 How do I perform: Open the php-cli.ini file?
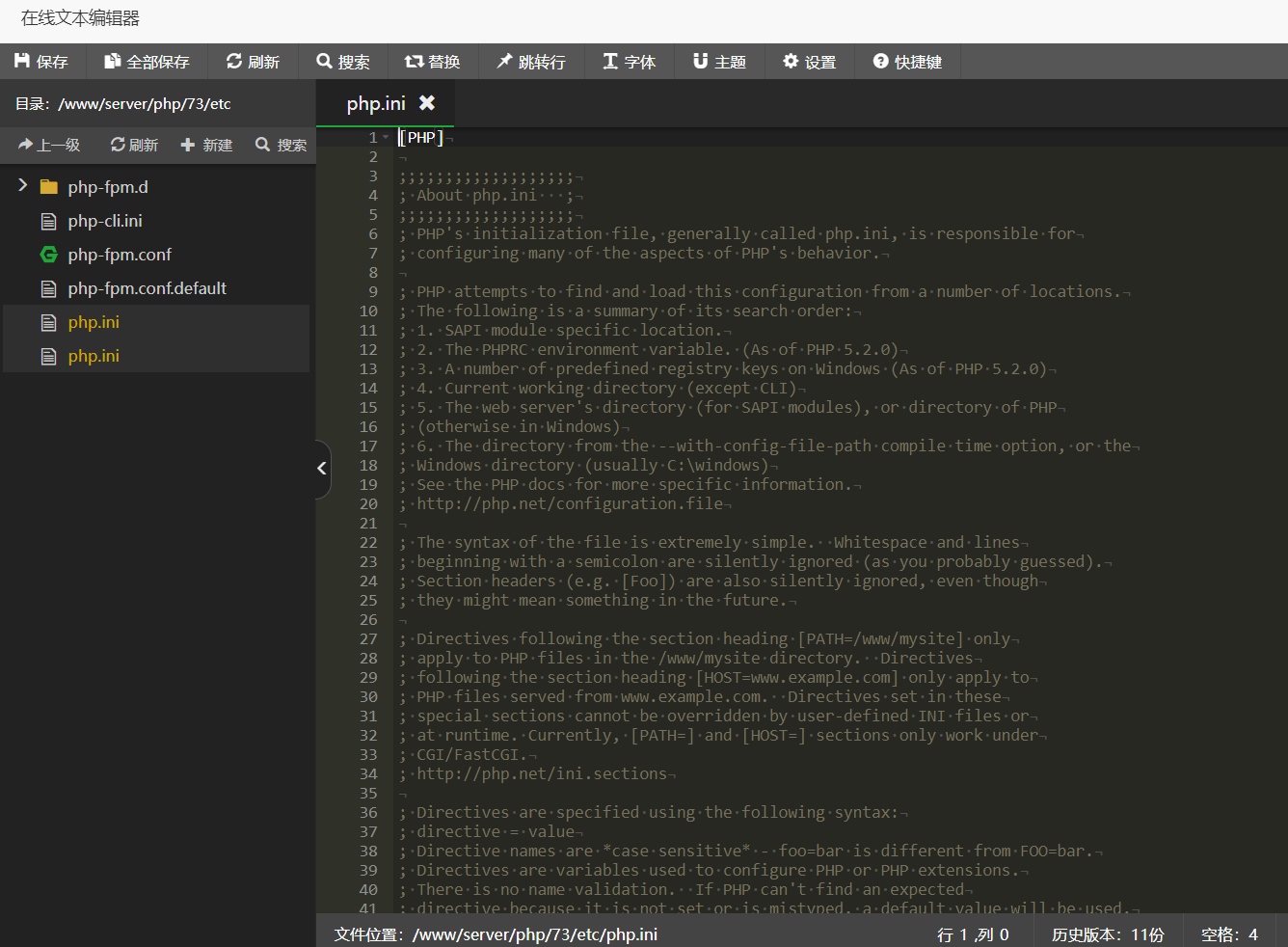pyautogui.click(x=105, y=221)
